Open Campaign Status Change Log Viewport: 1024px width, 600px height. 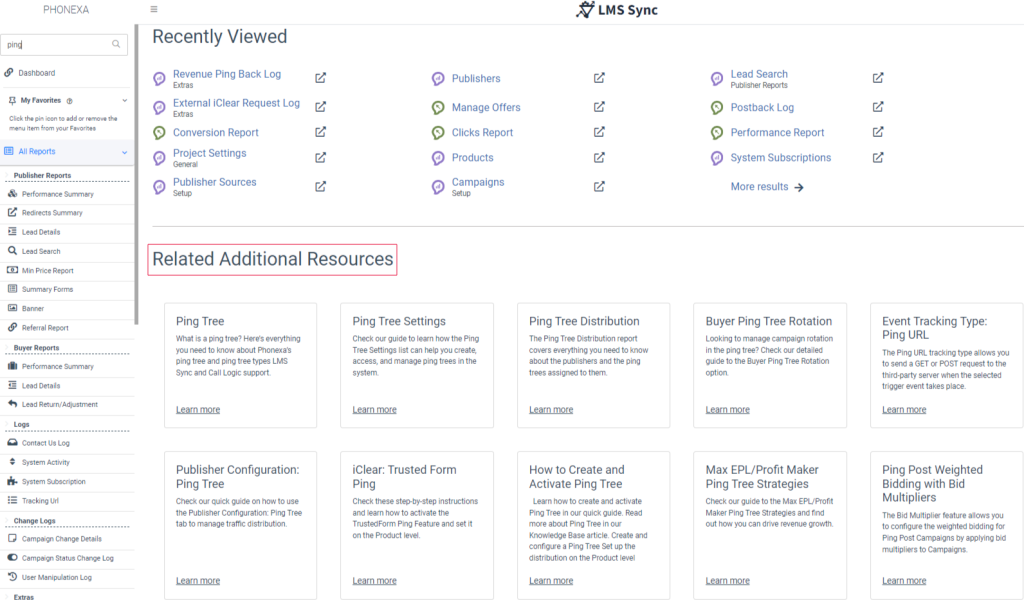point(67,558)
